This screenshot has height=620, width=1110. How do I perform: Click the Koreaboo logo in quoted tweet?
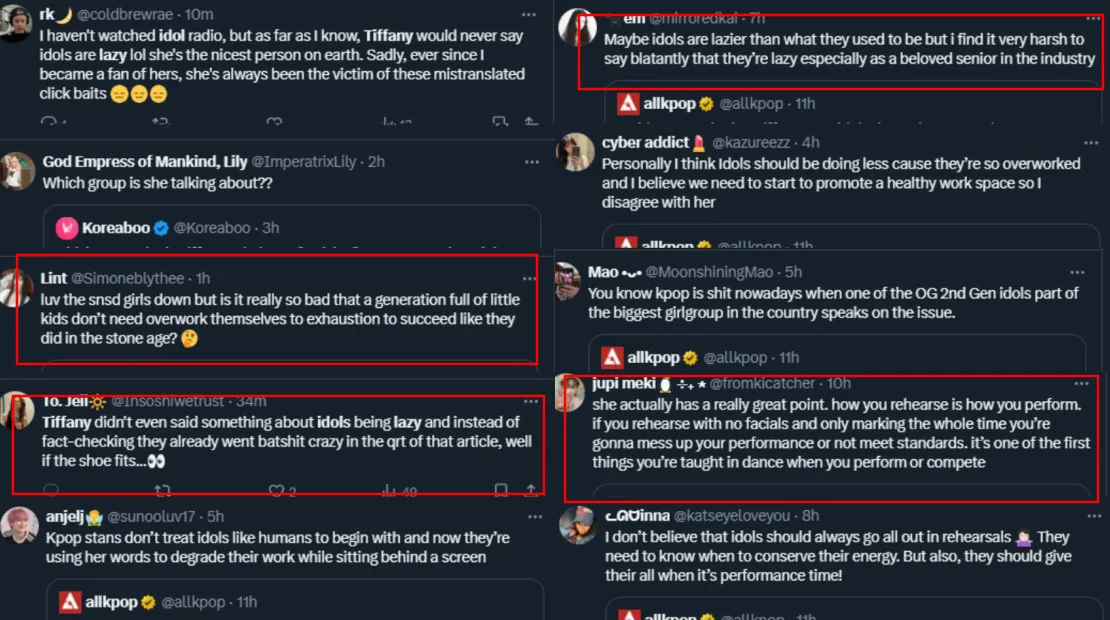coord(67,228)
